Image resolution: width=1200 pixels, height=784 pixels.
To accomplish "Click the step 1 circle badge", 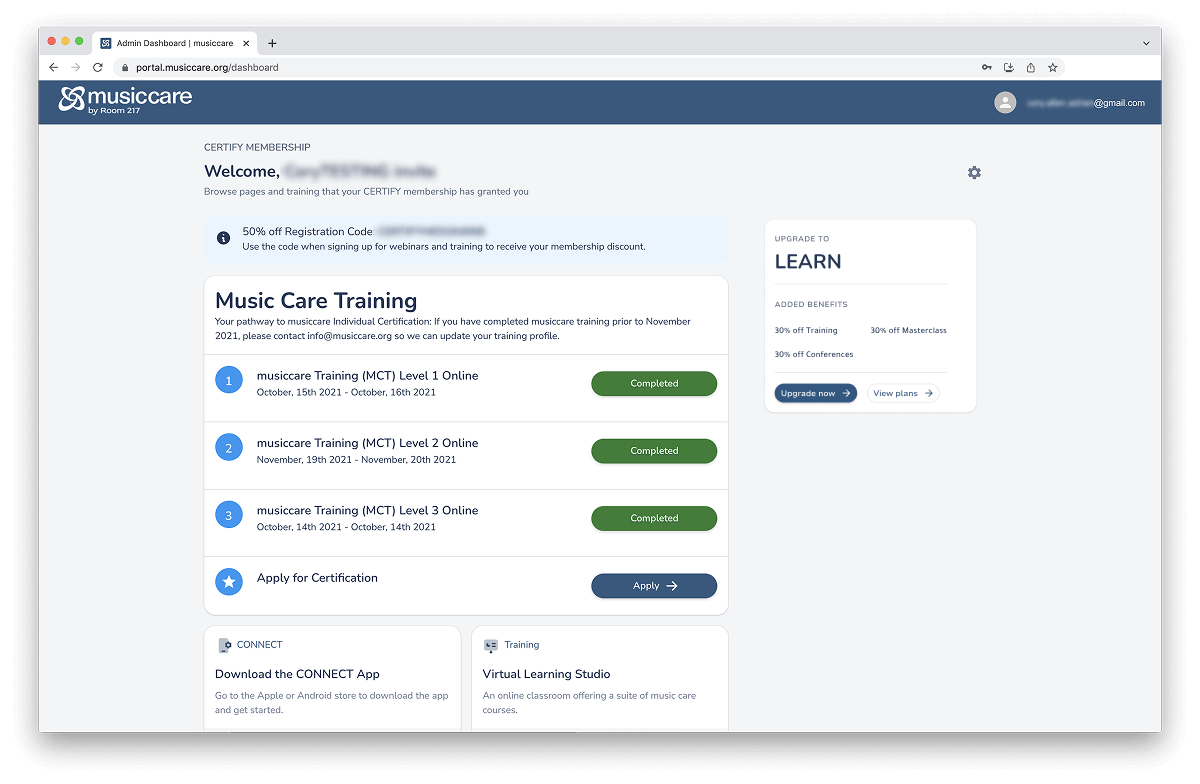I will 229,380.
